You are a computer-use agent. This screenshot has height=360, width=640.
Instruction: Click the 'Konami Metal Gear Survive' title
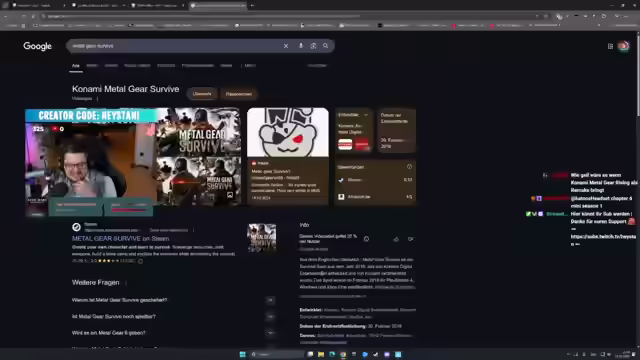tap(125, 89)
